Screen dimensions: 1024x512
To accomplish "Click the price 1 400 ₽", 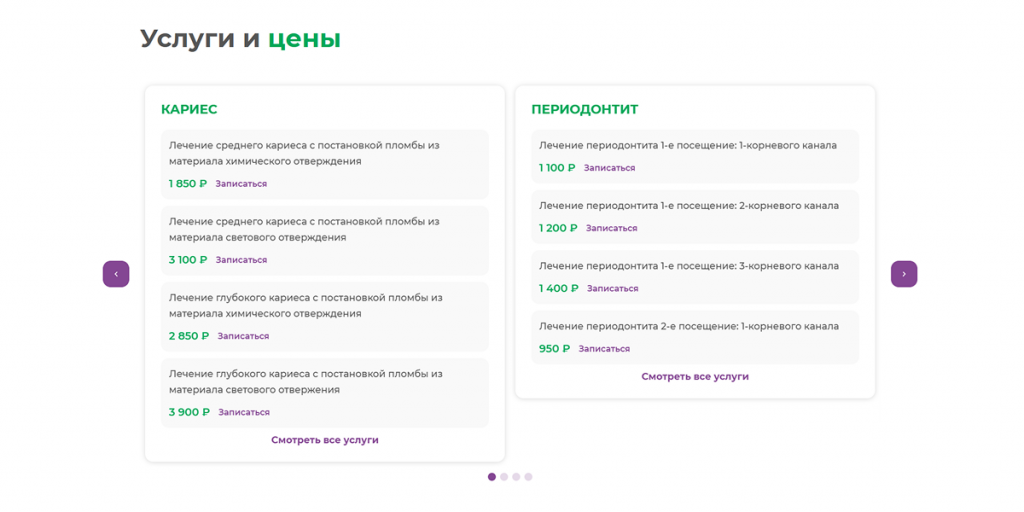I will 559,288.
